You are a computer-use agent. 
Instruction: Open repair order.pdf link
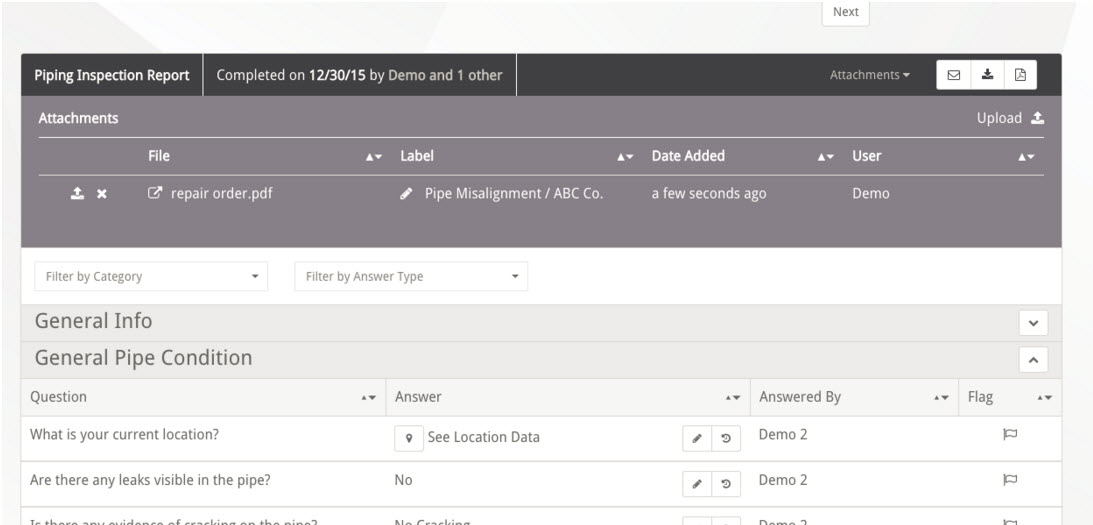click(211, 193)
